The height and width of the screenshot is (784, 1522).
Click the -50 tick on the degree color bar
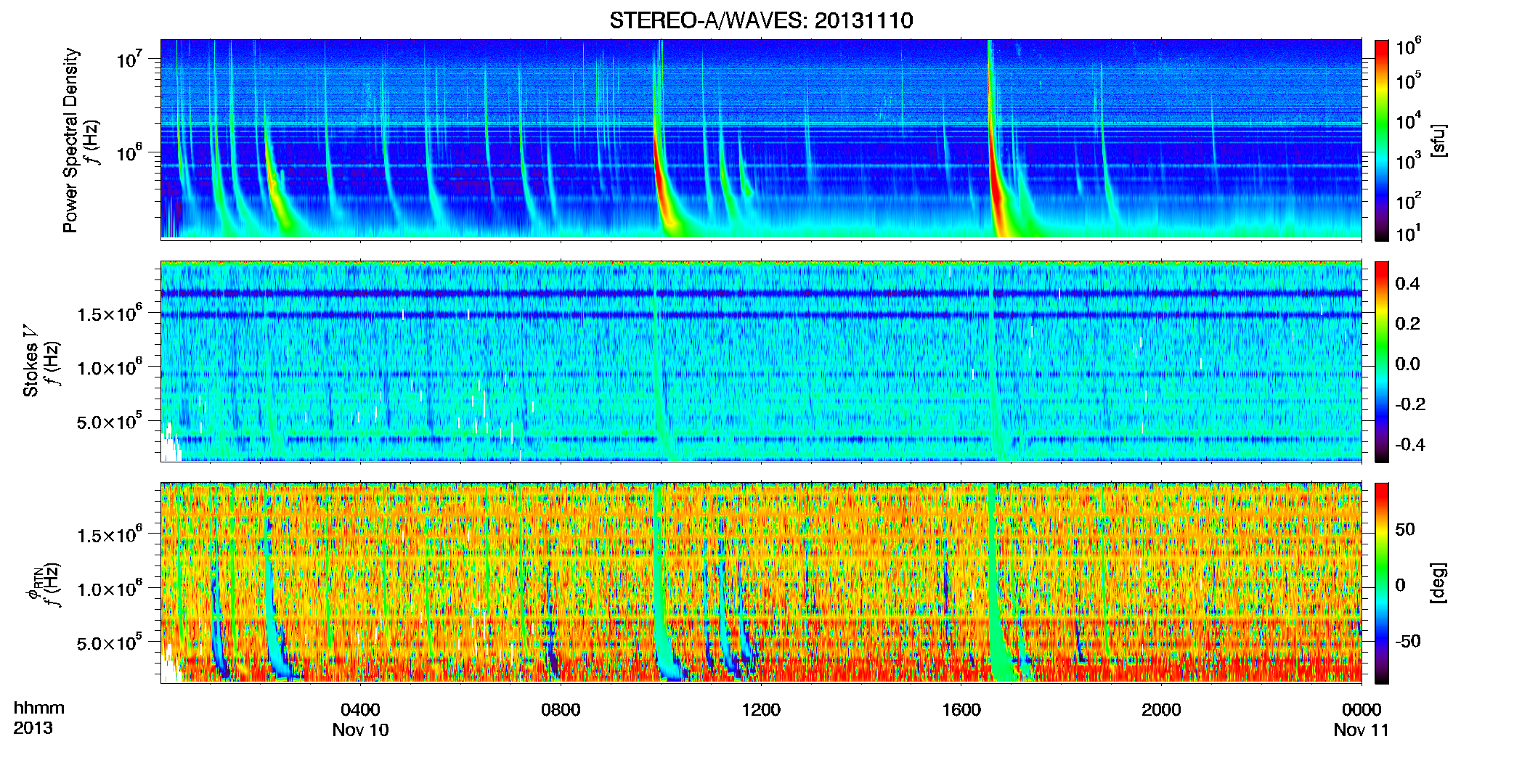[x=1407, y=641]
